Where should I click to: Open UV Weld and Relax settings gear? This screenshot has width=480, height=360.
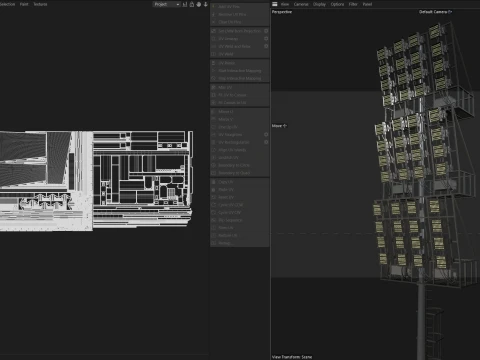pyautogui.click(x=266, y=46)
